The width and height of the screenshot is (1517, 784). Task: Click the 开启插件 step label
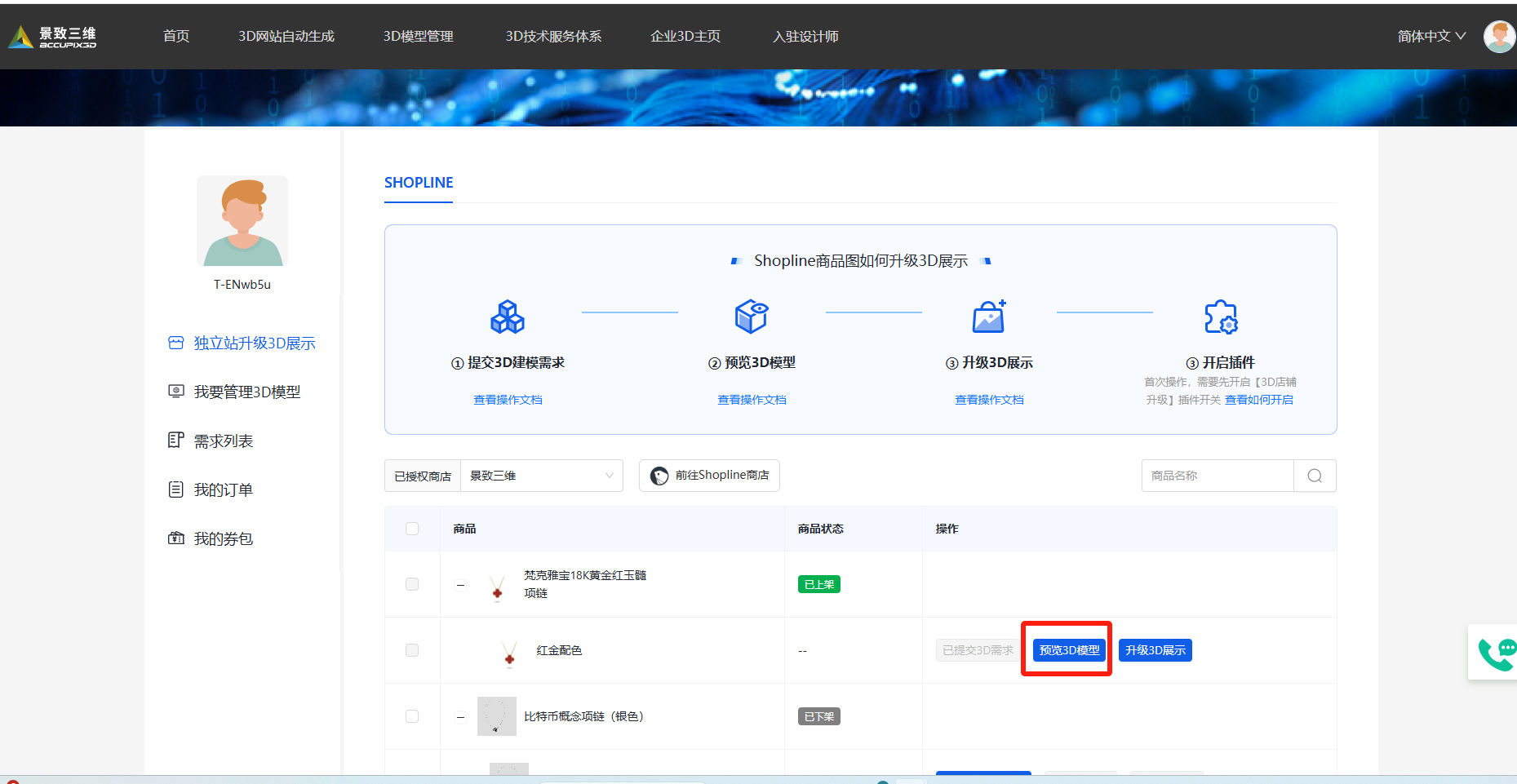pyautogui.click(x=1221, y=363)
